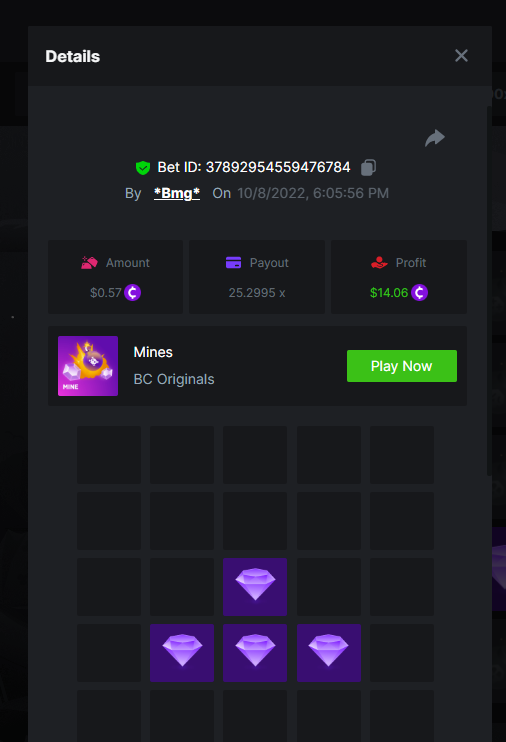
Task: Select the rightmost diamond tile in fourth row
Action: (328, 653)
